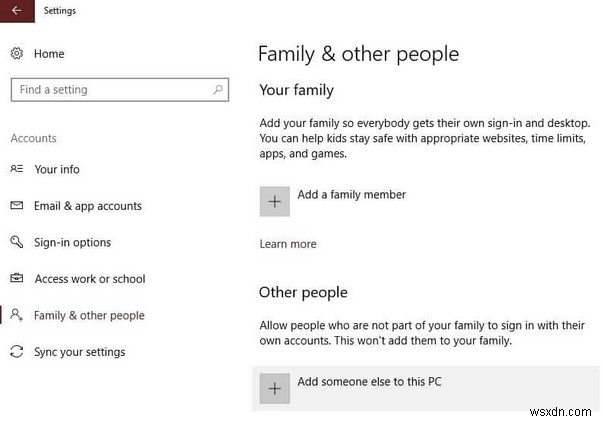Select Access work or school

pyautogui.click(x=90, y=279)
